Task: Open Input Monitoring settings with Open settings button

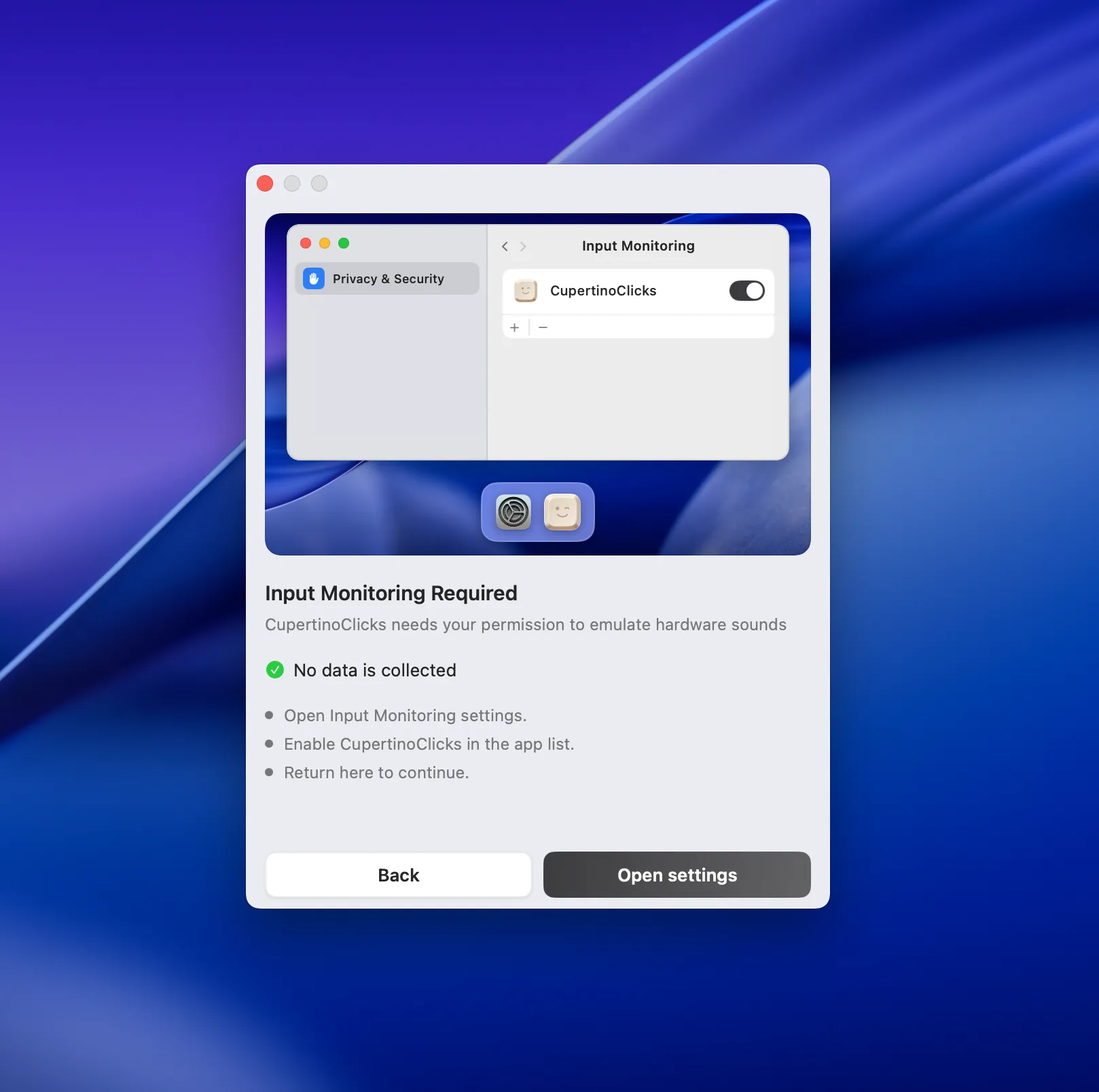Action: click(677, 875)
